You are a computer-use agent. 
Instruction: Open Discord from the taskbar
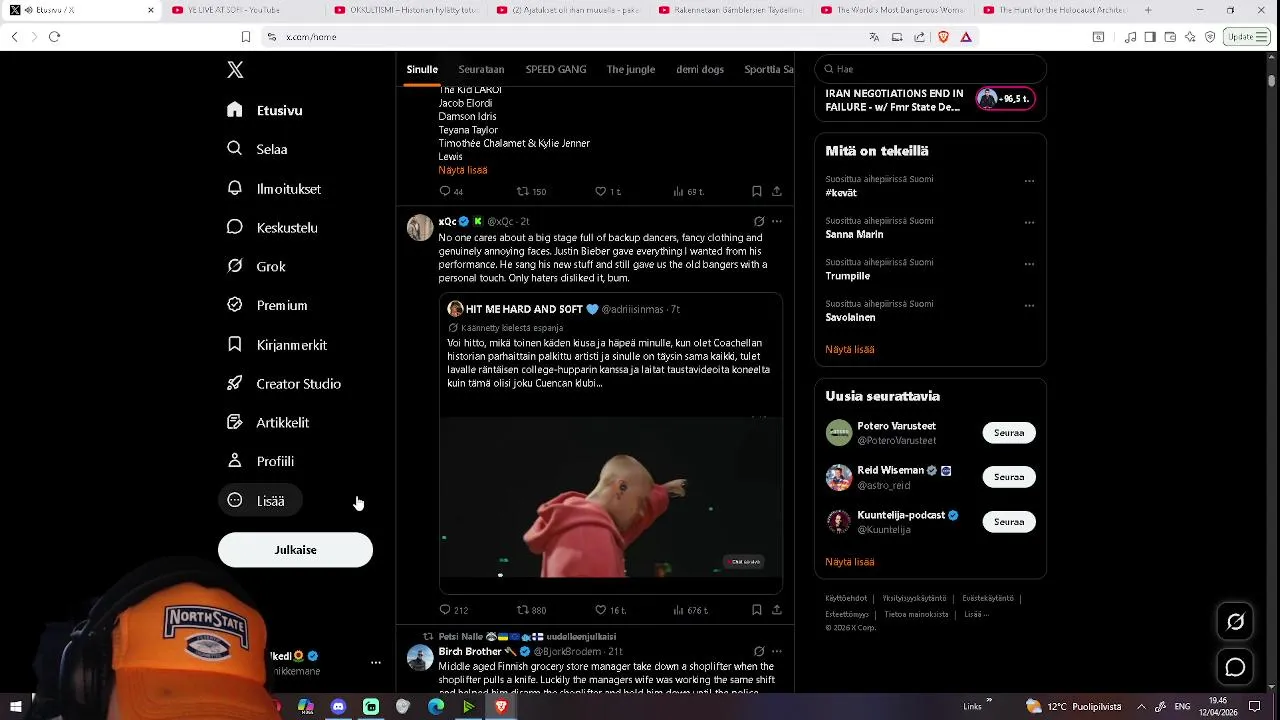338,707
